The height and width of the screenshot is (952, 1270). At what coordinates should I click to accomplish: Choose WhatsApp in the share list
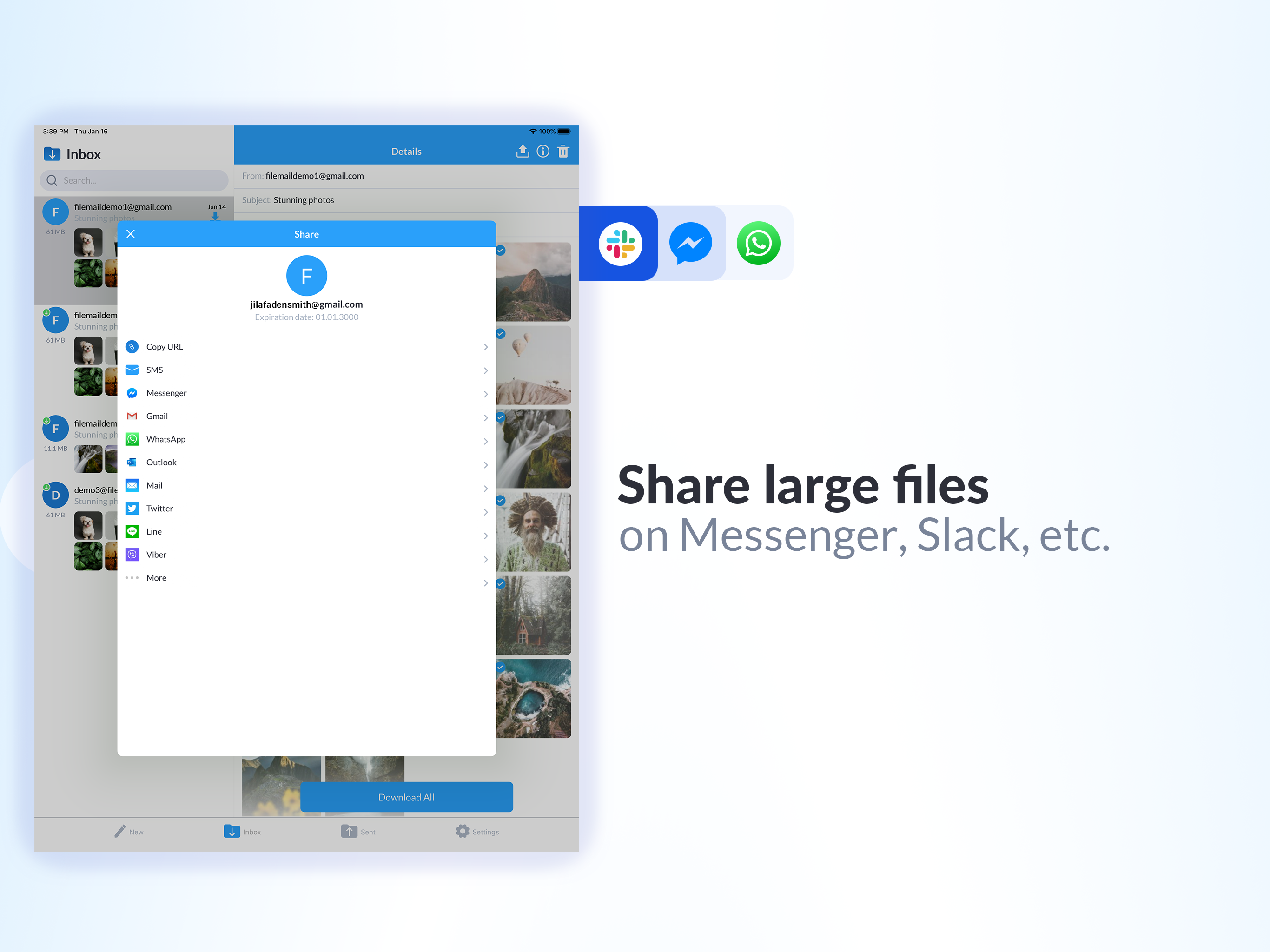point(166,439)
